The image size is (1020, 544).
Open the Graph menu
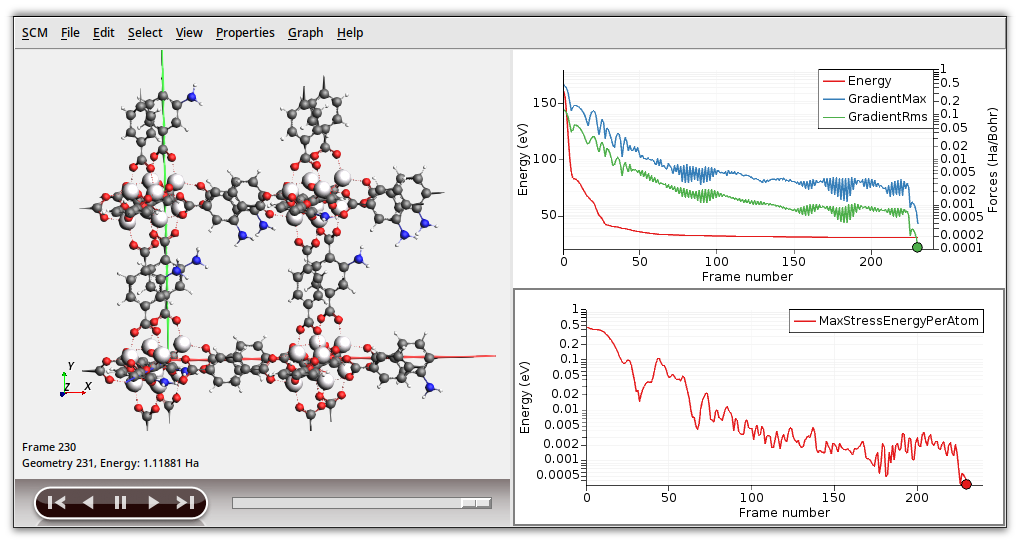point(306,33)
